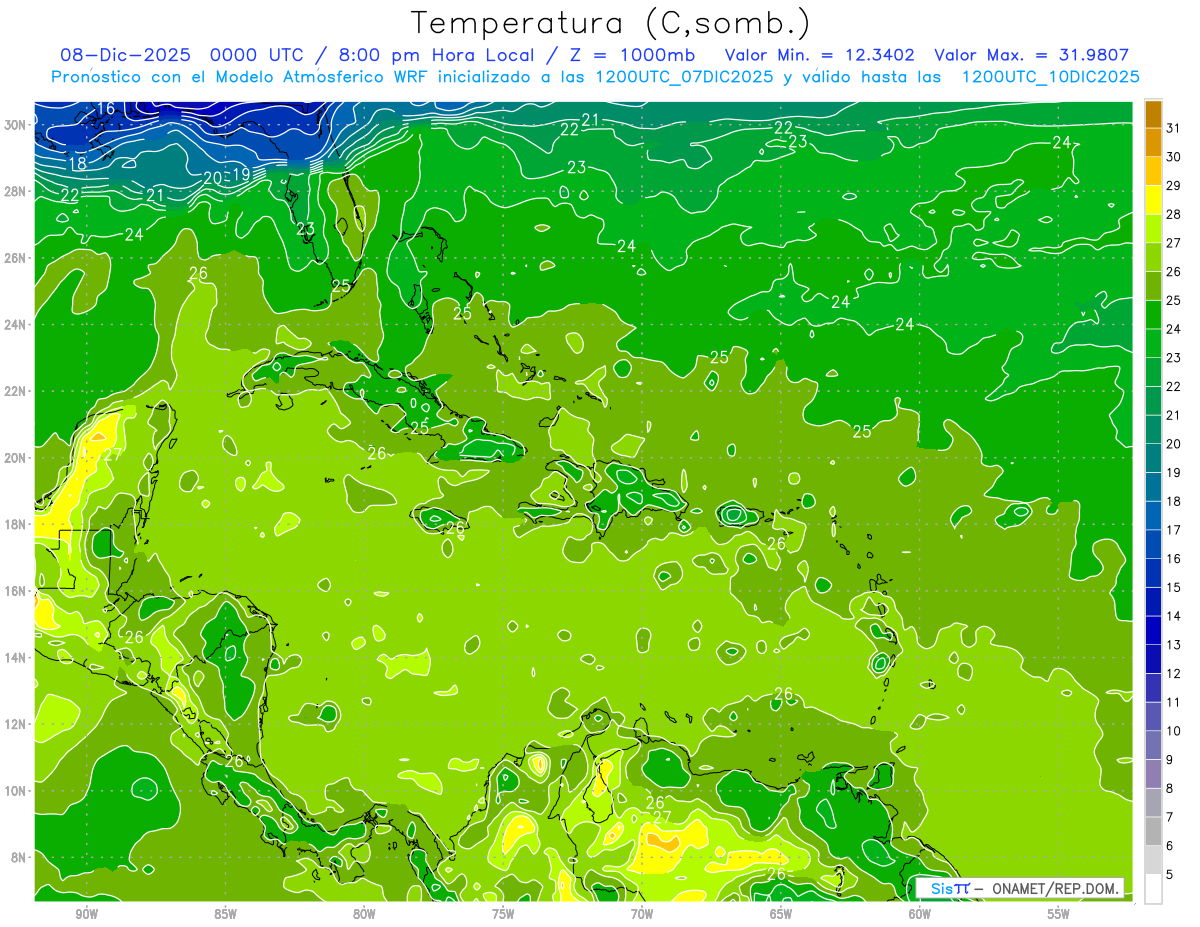The height and width of the screenshot is (927, 1200).
Task: Click the '8' value on the color legend
Action: [1170, 788]
